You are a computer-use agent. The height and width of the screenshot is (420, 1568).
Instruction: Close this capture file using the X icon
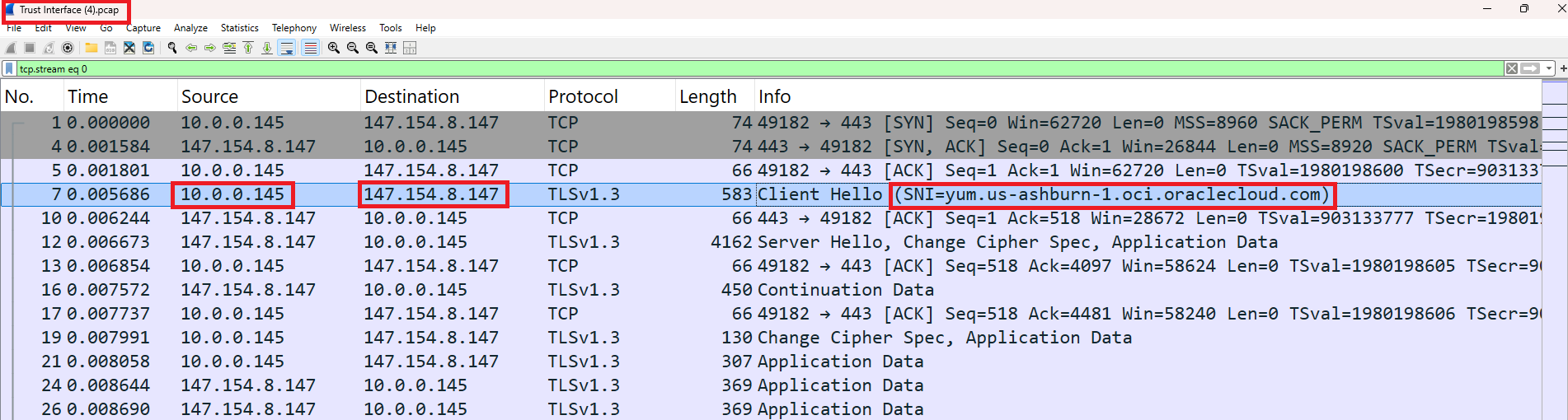(x=129, y=48)
